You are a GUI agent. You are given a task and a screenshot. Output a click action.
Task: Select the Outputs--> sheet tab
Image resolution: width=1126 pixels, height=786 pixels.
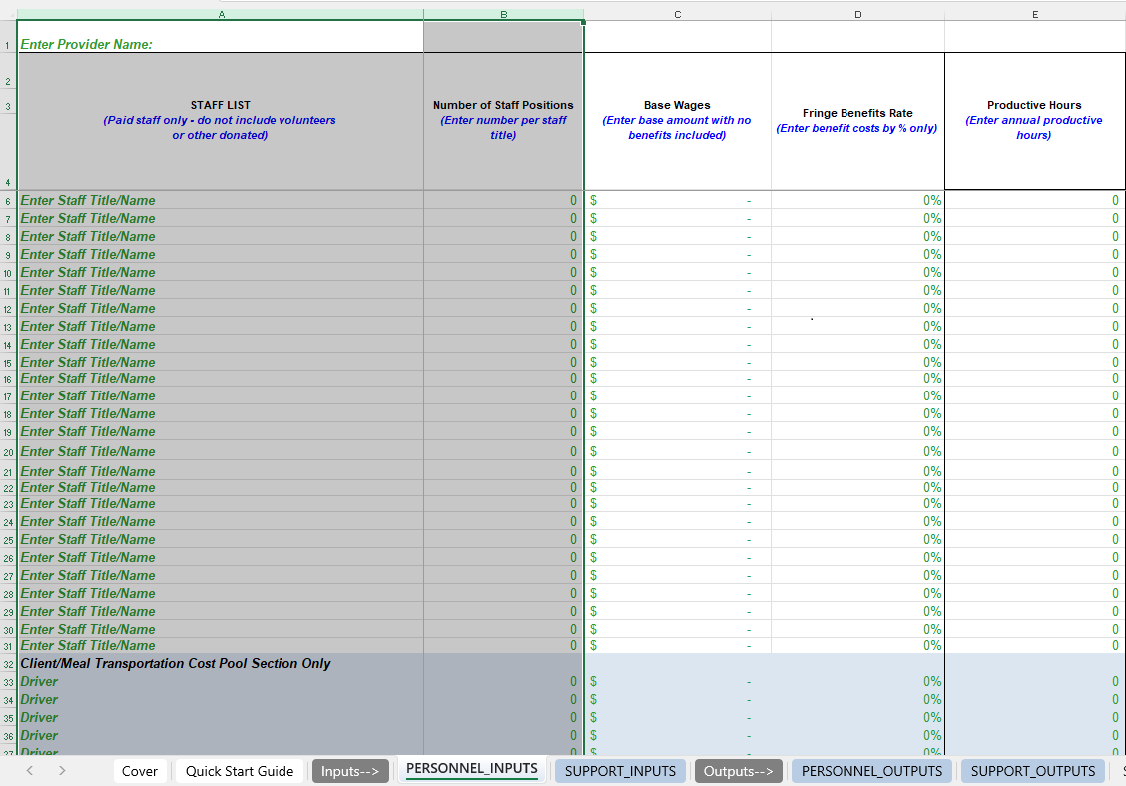(738, 770)
